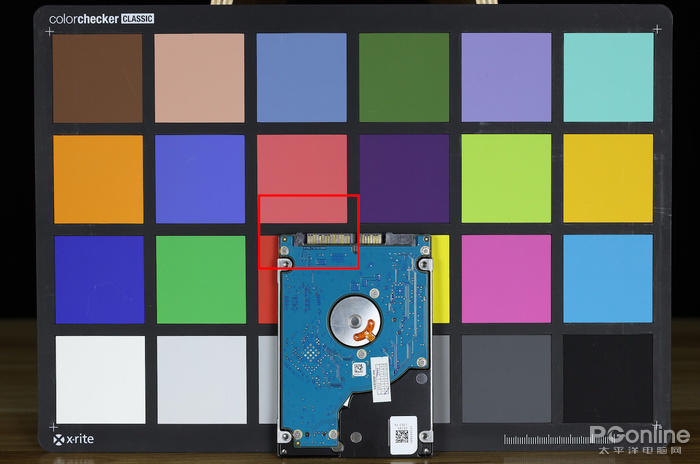This screenshot has height=464, width=700.
Task: Select the deep purple patch
Action: point(404,179)
